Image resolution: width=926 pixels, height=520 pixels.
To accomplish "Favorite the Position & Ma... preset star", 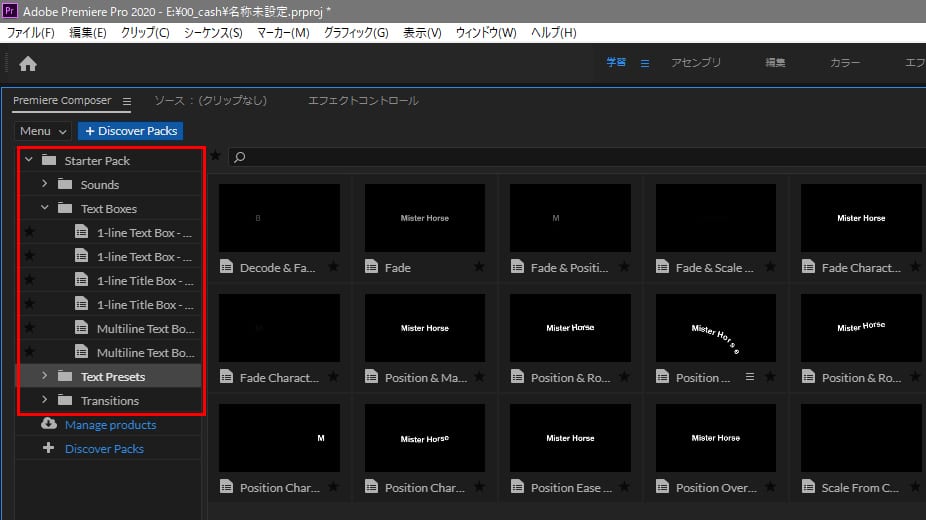I will [479, 377].
